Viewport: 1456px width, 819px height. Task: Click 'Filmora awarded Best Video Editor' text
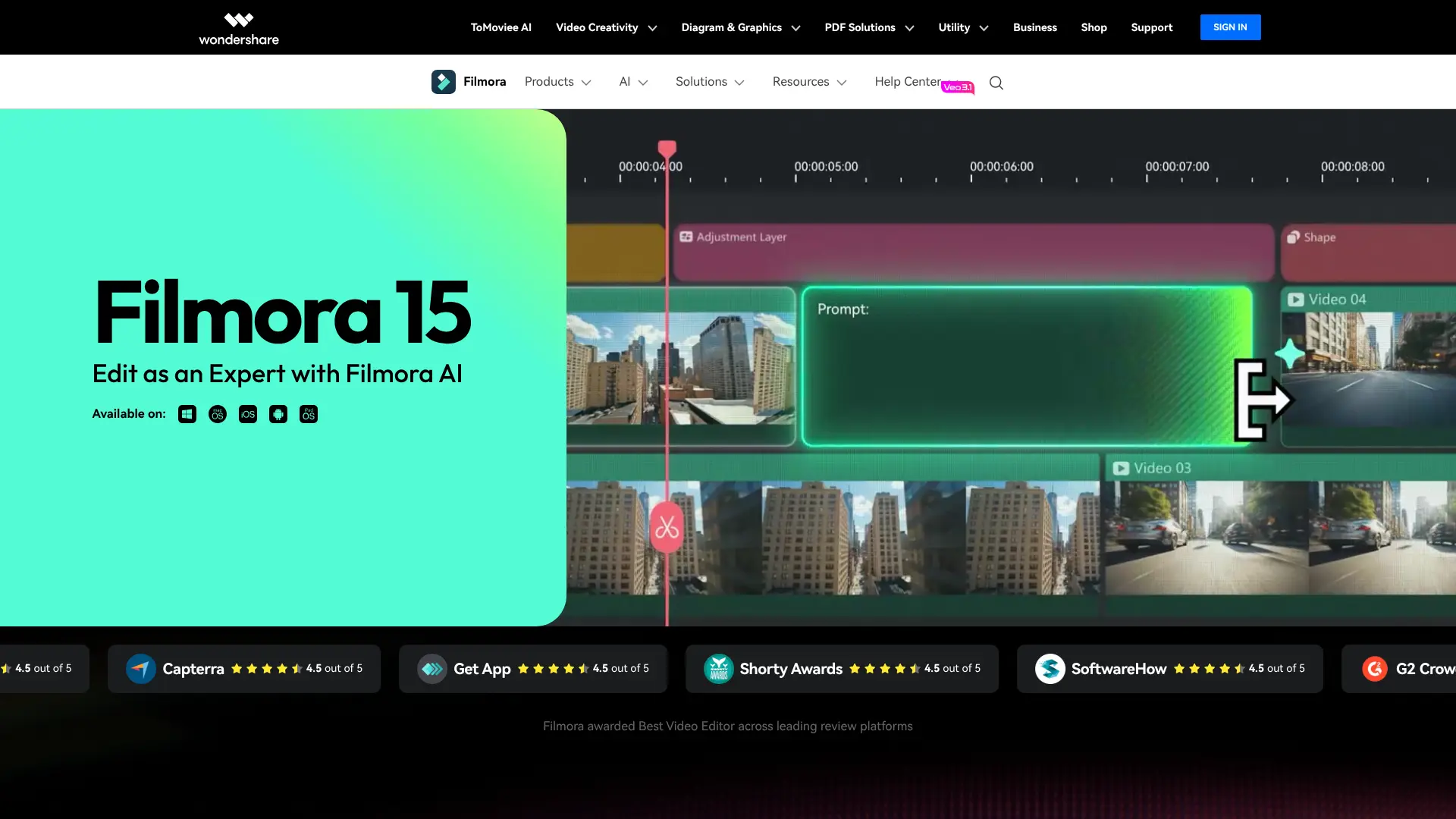[727, 726]
